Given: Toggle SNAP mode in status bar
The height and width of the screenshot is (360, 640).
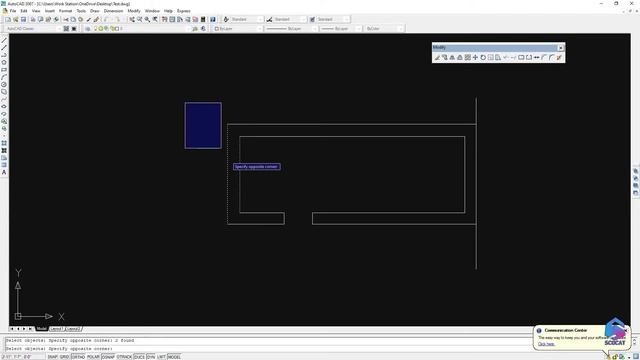Looking at the screenshot, I should click(53, 357).
